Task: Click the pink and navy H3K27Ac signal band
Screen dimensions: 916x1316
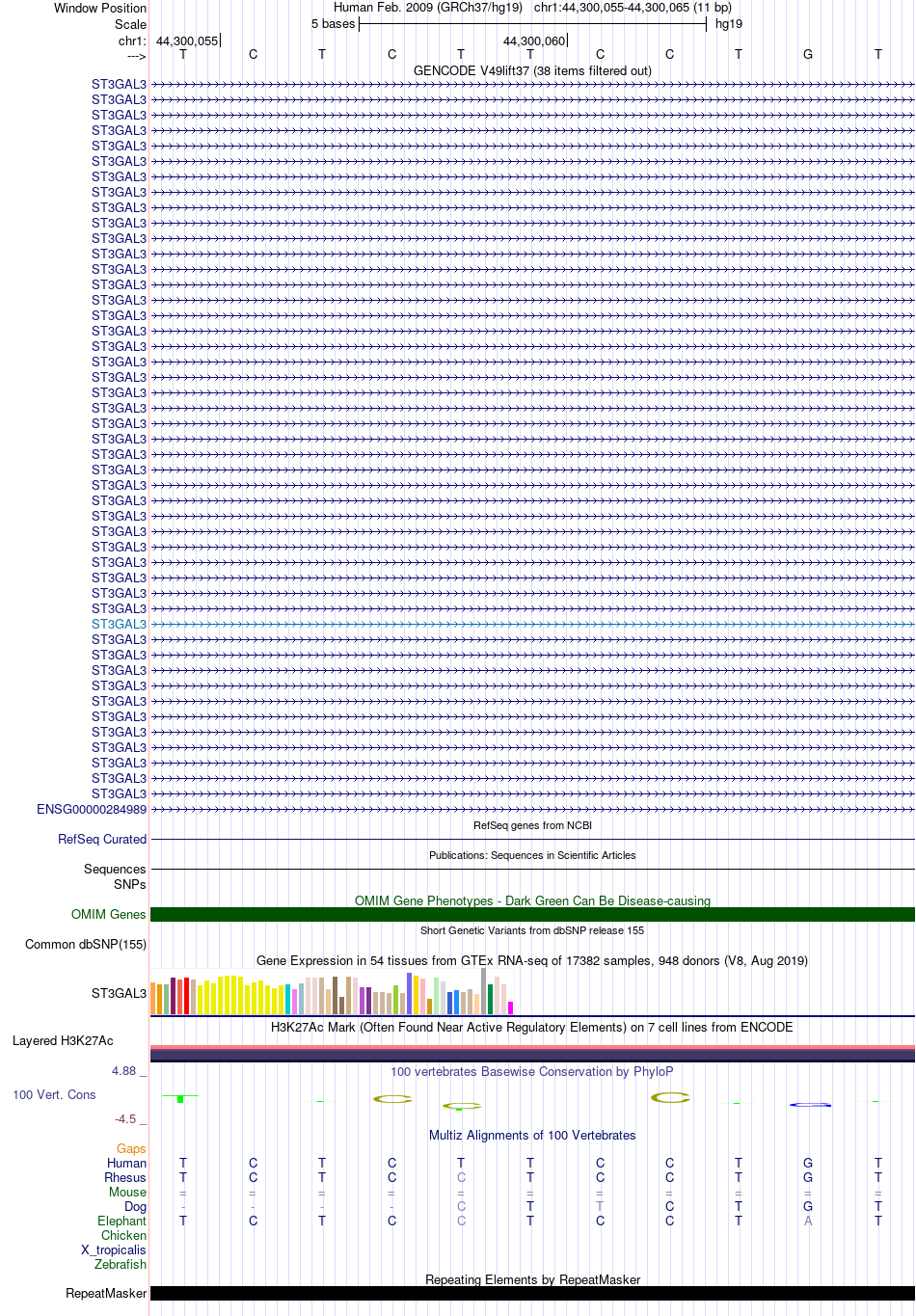Action: (532, 1054)
